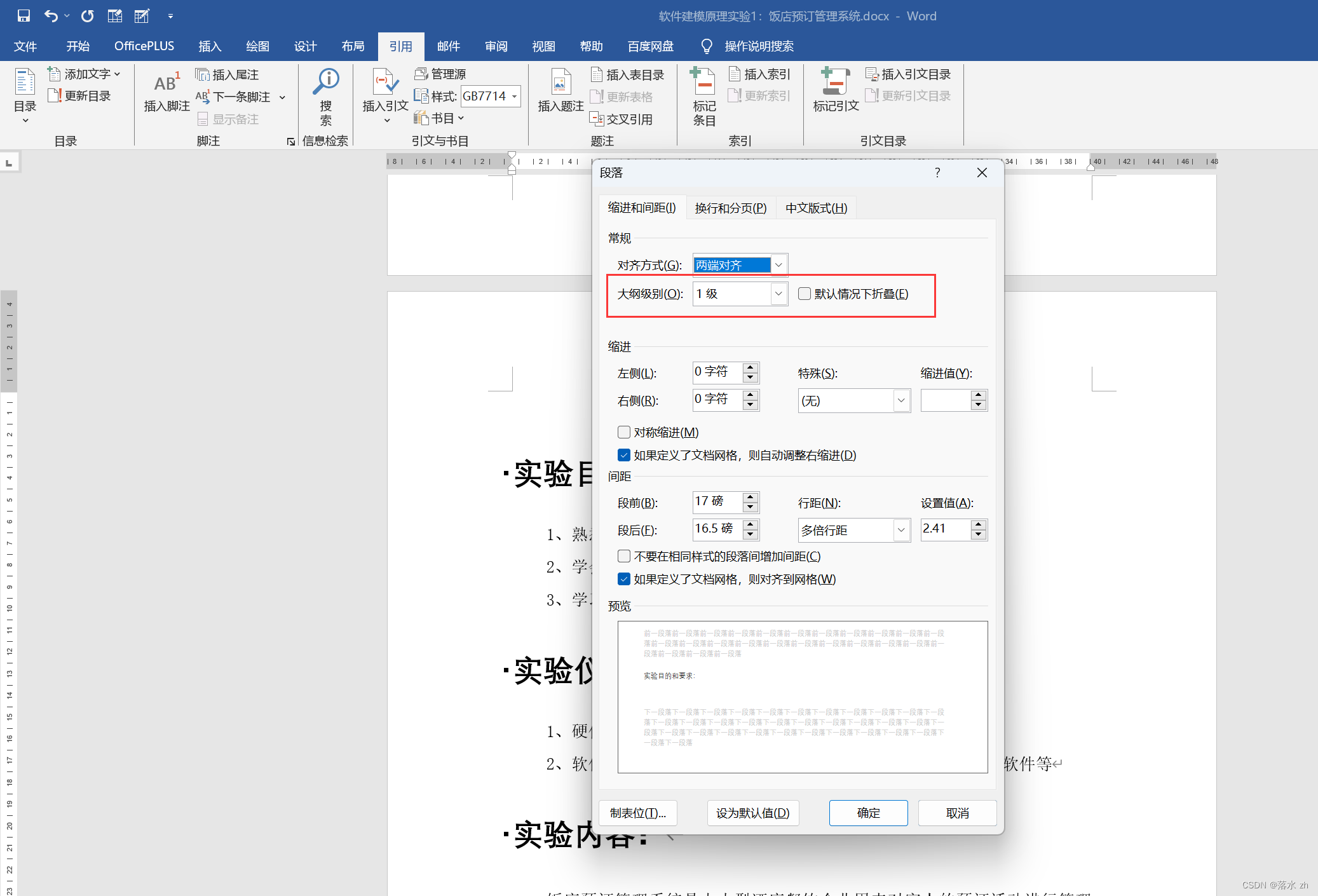
Task: Check don't add space between same style paragraphs
Action: [624, 556]
